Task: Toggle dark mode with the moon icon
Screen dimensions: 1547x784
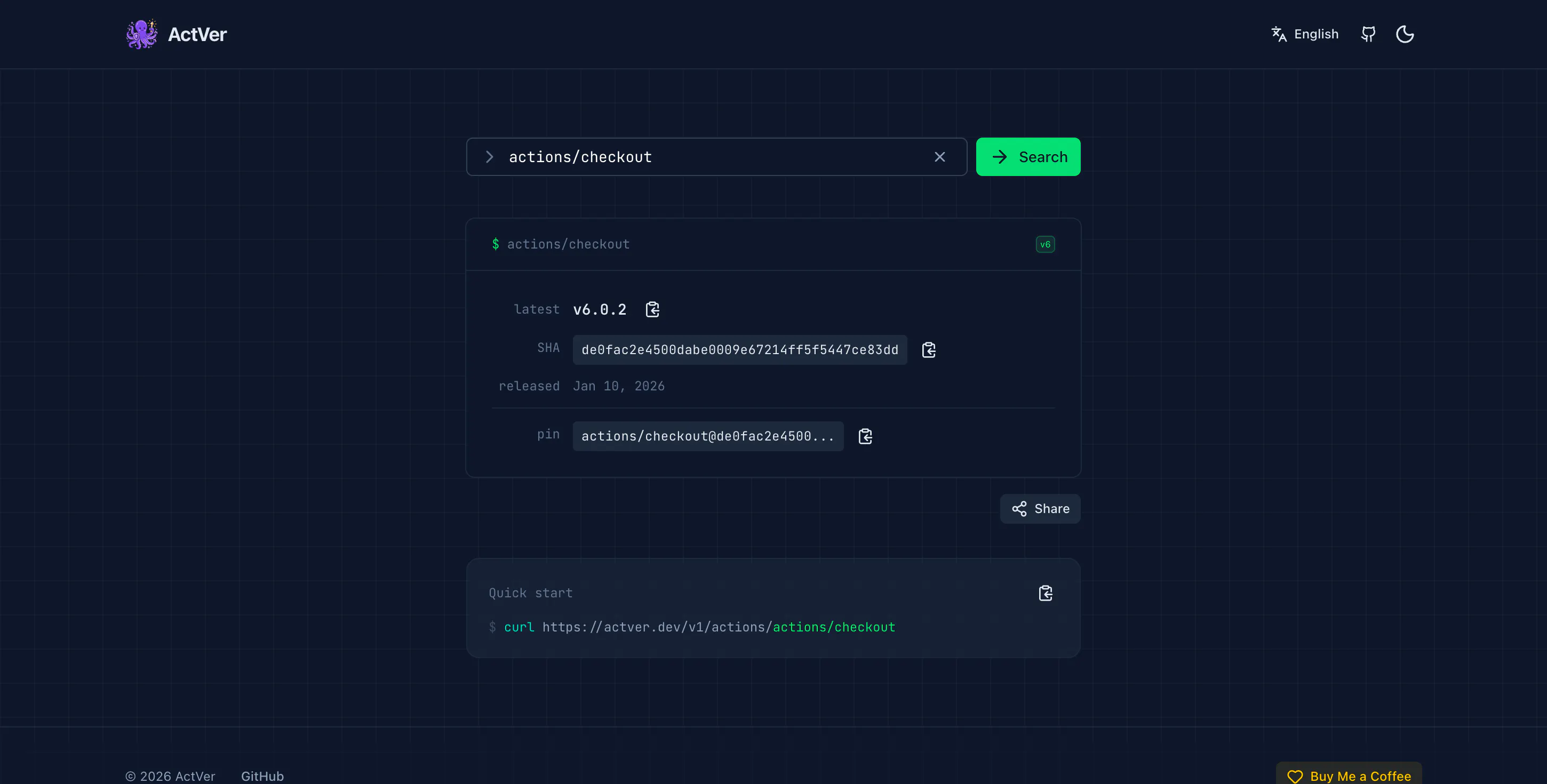Action: [1405, 34]
